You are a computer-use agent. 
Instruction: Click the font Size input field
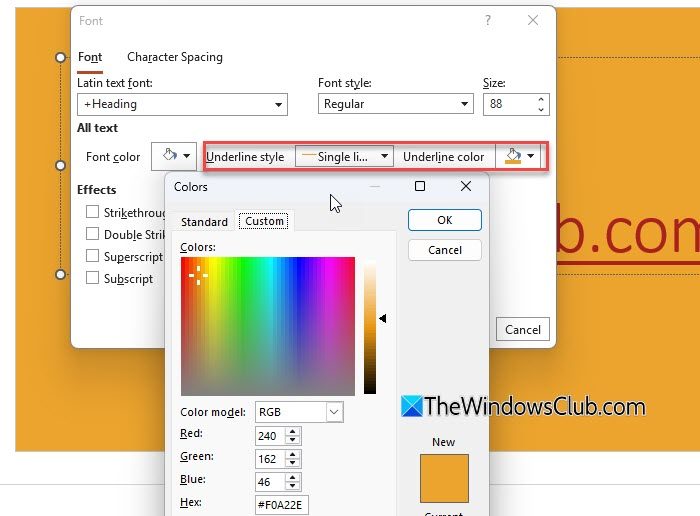[510, 104]
